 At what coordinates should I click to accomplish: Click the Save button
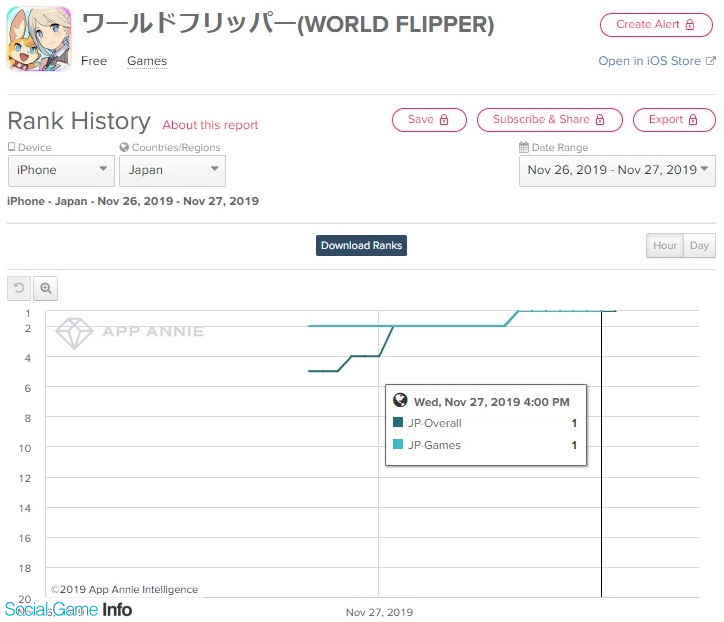pyautogui.click(x=429, y=120)
